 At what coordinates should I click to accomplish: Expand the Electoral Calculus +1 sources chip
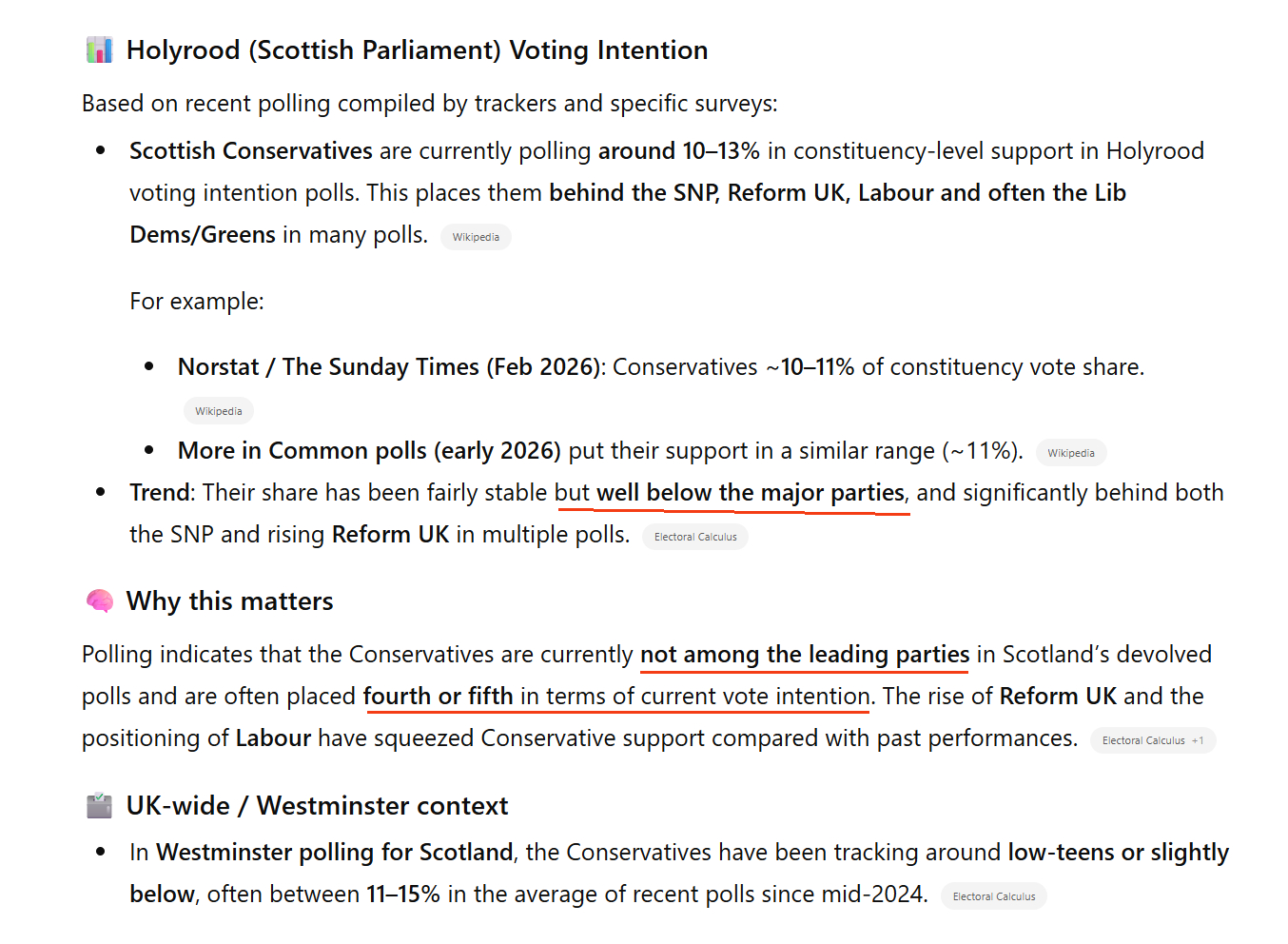(x=1152, y=740)
